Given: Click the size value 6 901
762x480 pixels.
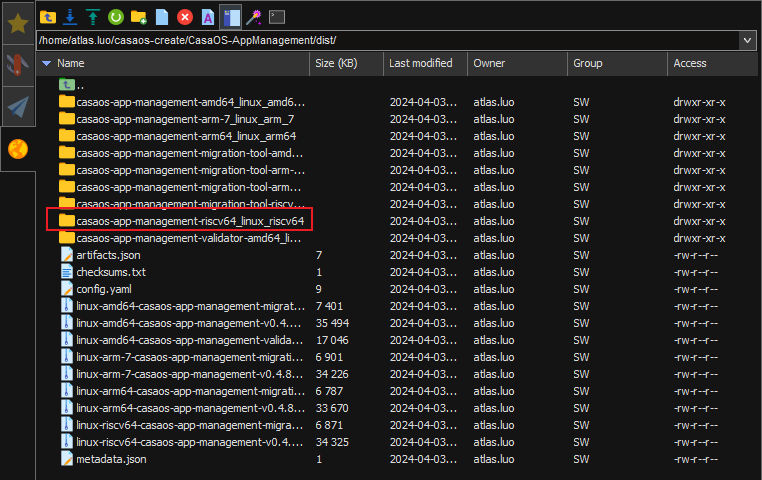Looking at the screenshot, I should tap(329, 358).
